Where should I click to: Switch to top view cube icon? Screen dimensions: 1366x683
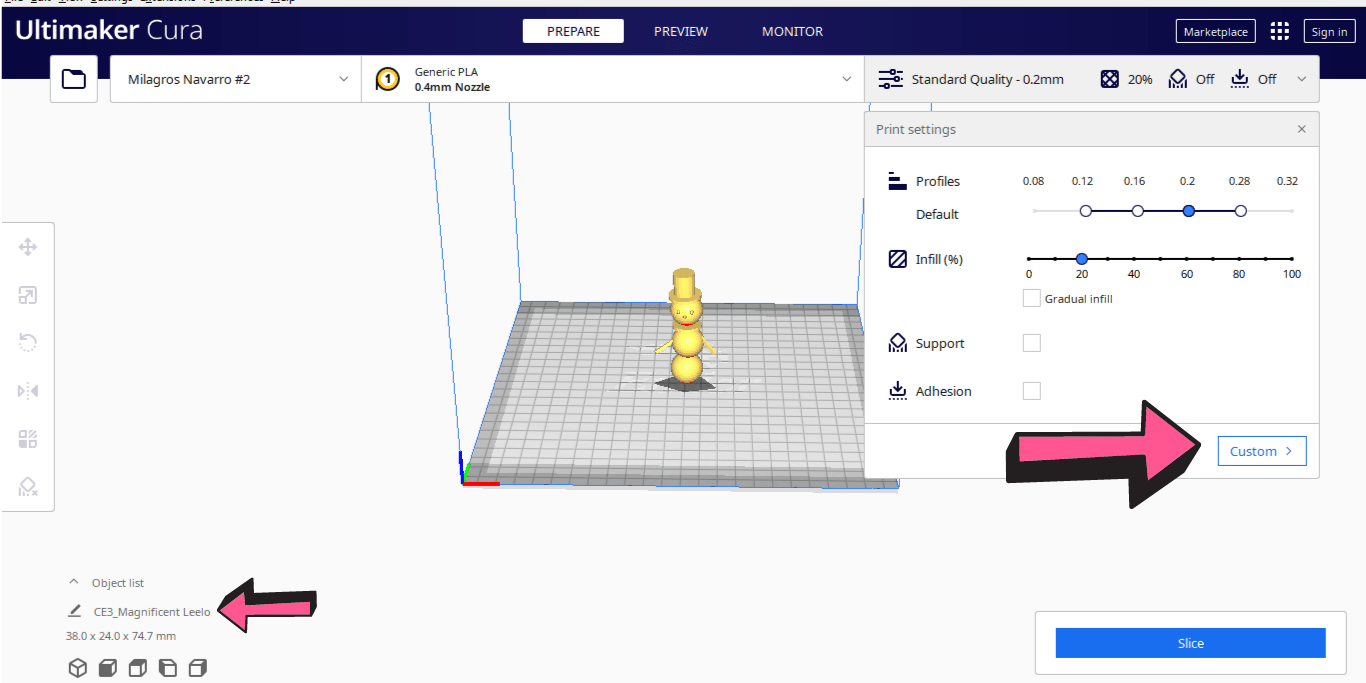tap(138, 668)
